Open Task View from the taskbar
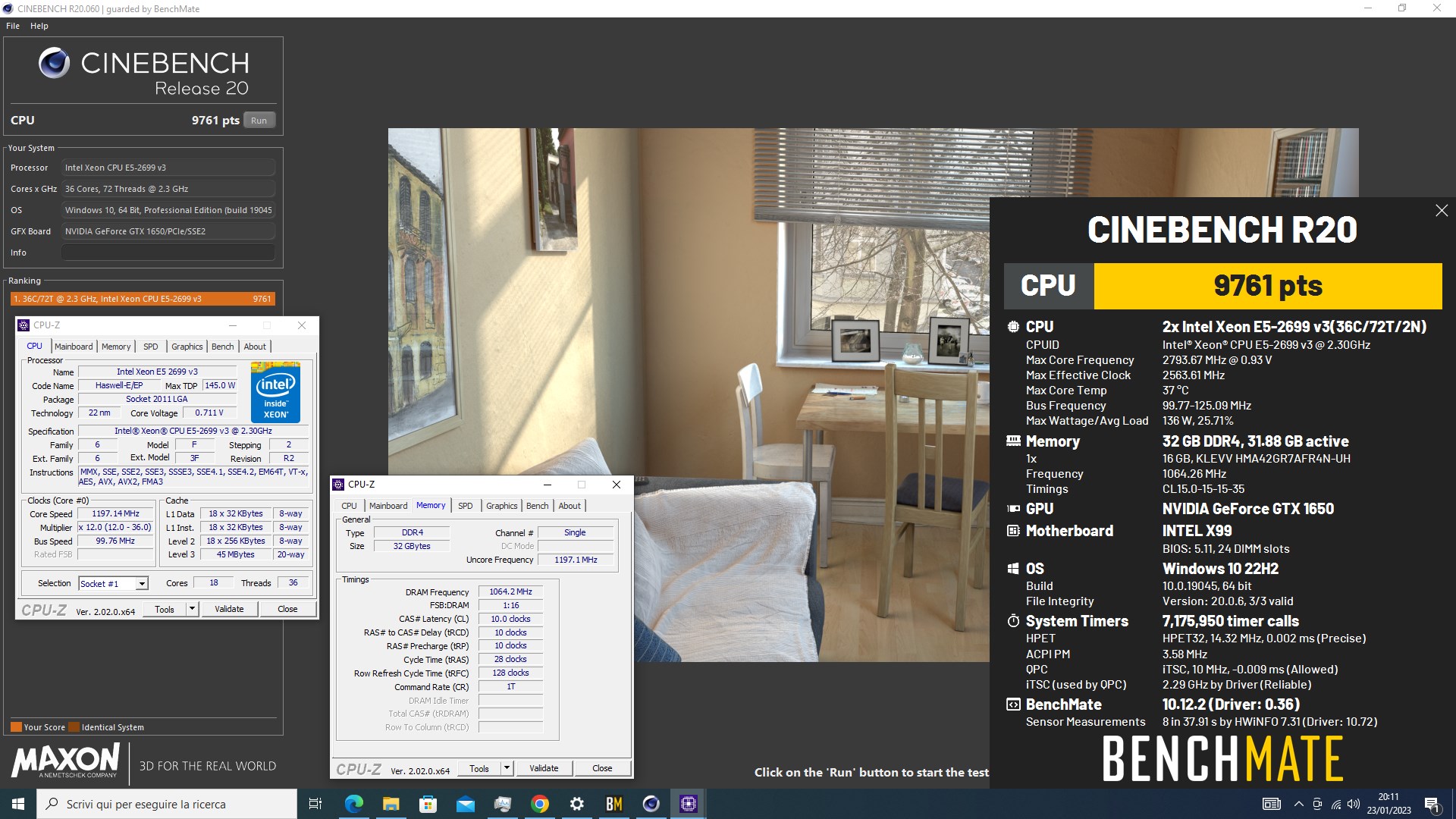The height and width of the screenshot is (819, 1456). tap(315, 804)
